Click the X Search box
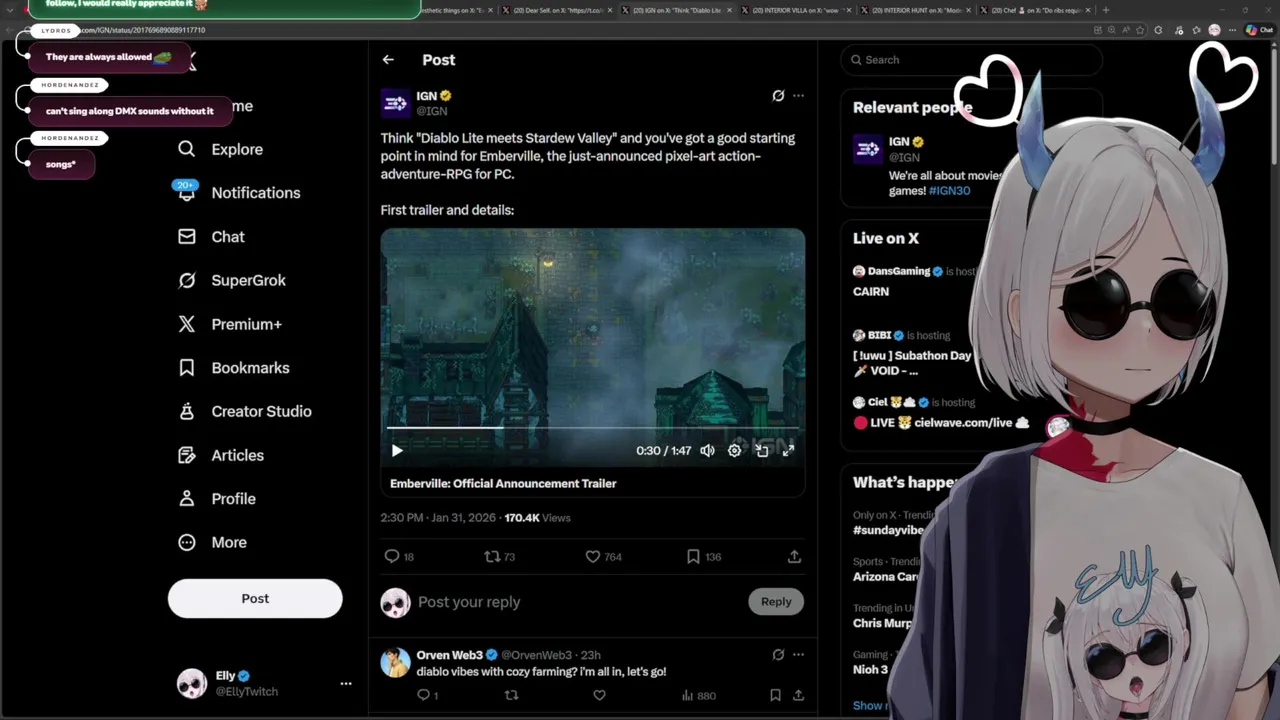1280x720 pixels. coord(971,60)
